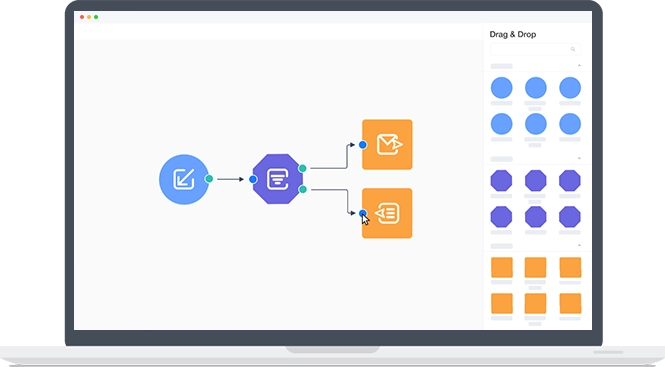Image resolution: width=665 pixels, height=367 pixels.
Task: Pick the first purple octagon in the palette
Action: [501, 181]
